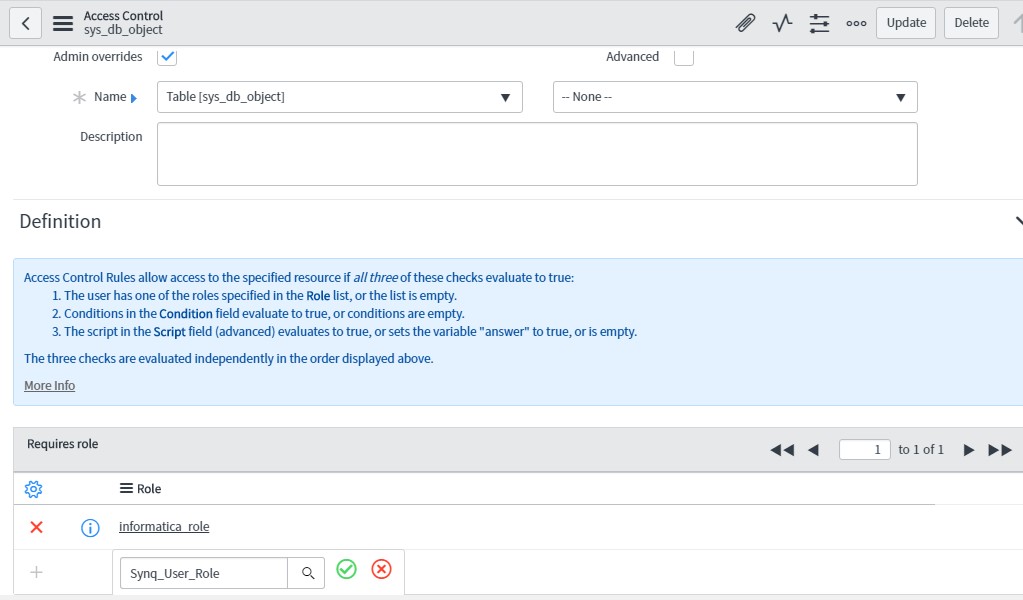The height and width of the screenshot is (600, 1023).
Task: Enable the Advanced checkbox
Action: (x=684, y=57)
